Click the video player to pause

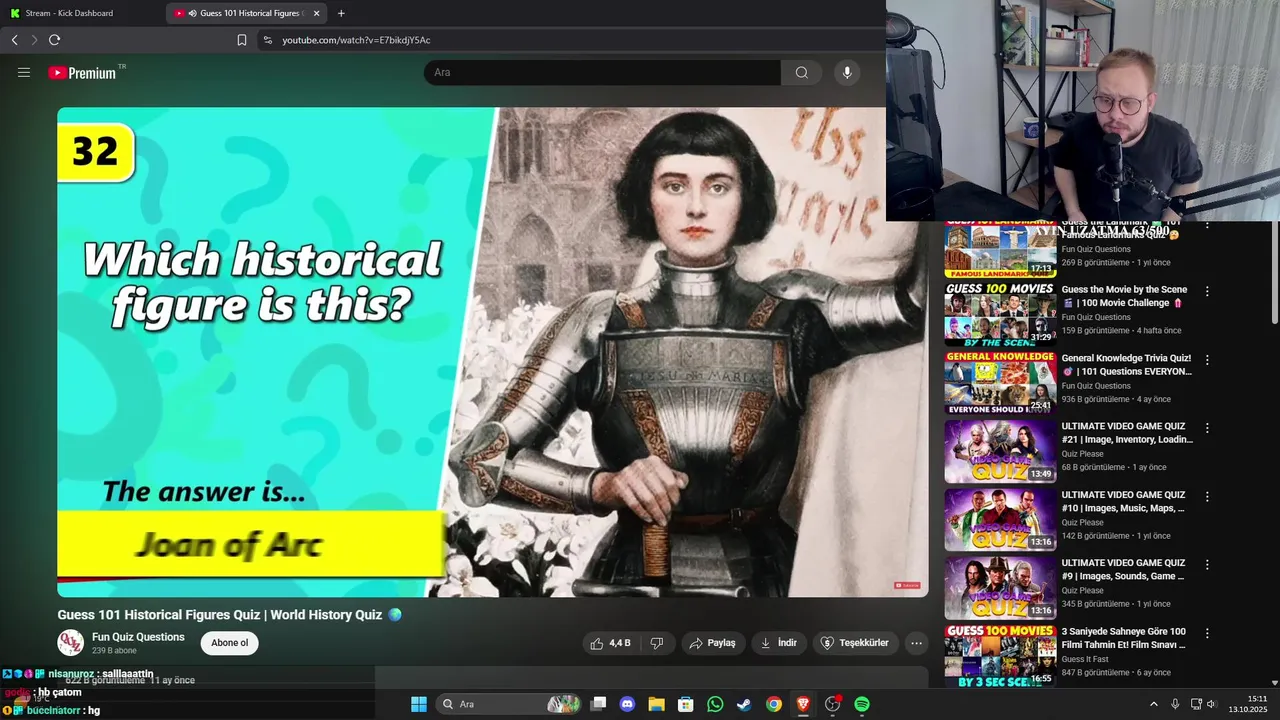[x=492, y=352]
